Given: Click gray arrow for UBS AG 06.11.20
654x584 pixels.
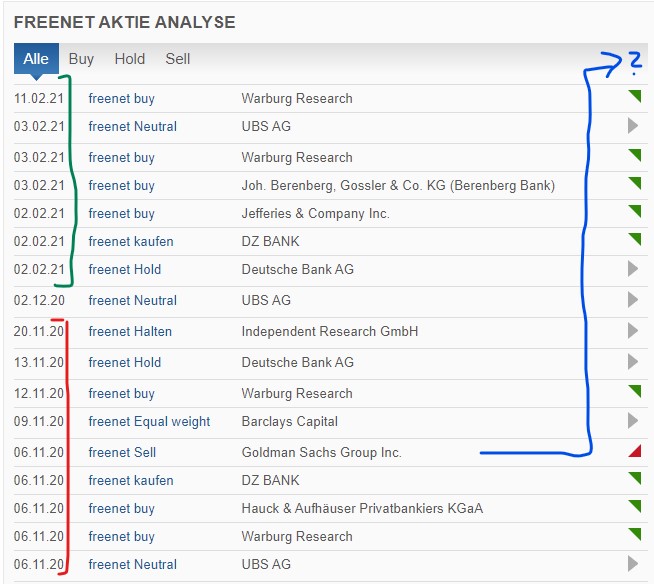Looking at the screenshot, I should click(633, 564).
